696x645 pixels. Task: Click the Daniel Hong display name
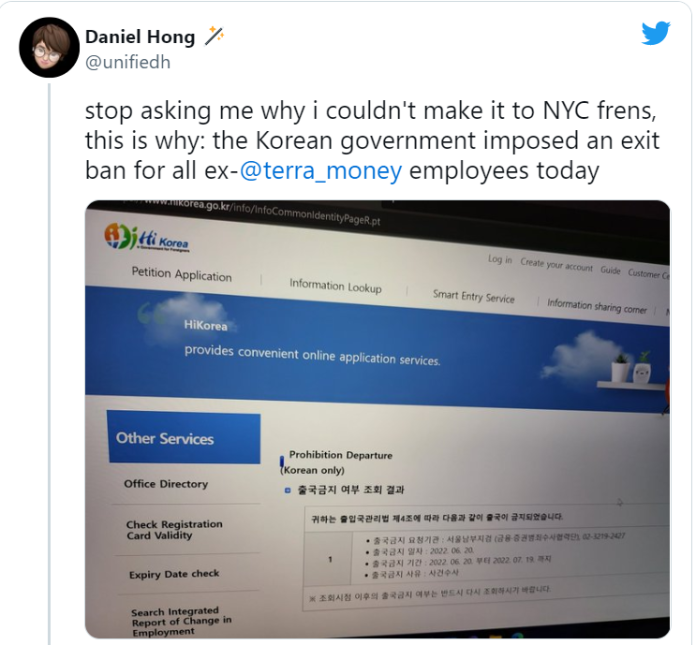(140, 37)
